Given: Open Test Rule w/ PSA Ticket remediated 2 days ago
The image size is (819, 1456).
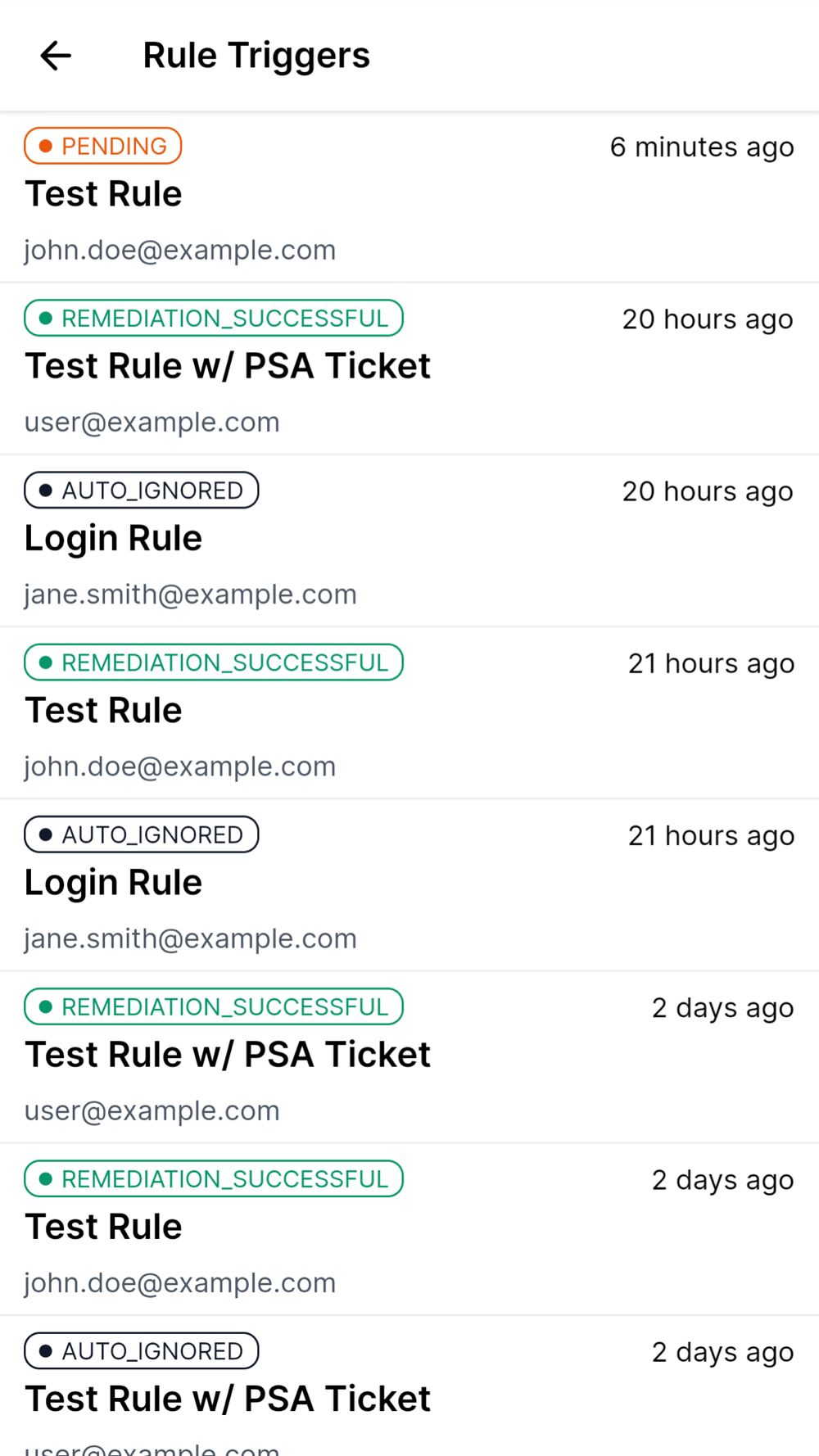Looking at the screenshot, I should (409, 1057).
